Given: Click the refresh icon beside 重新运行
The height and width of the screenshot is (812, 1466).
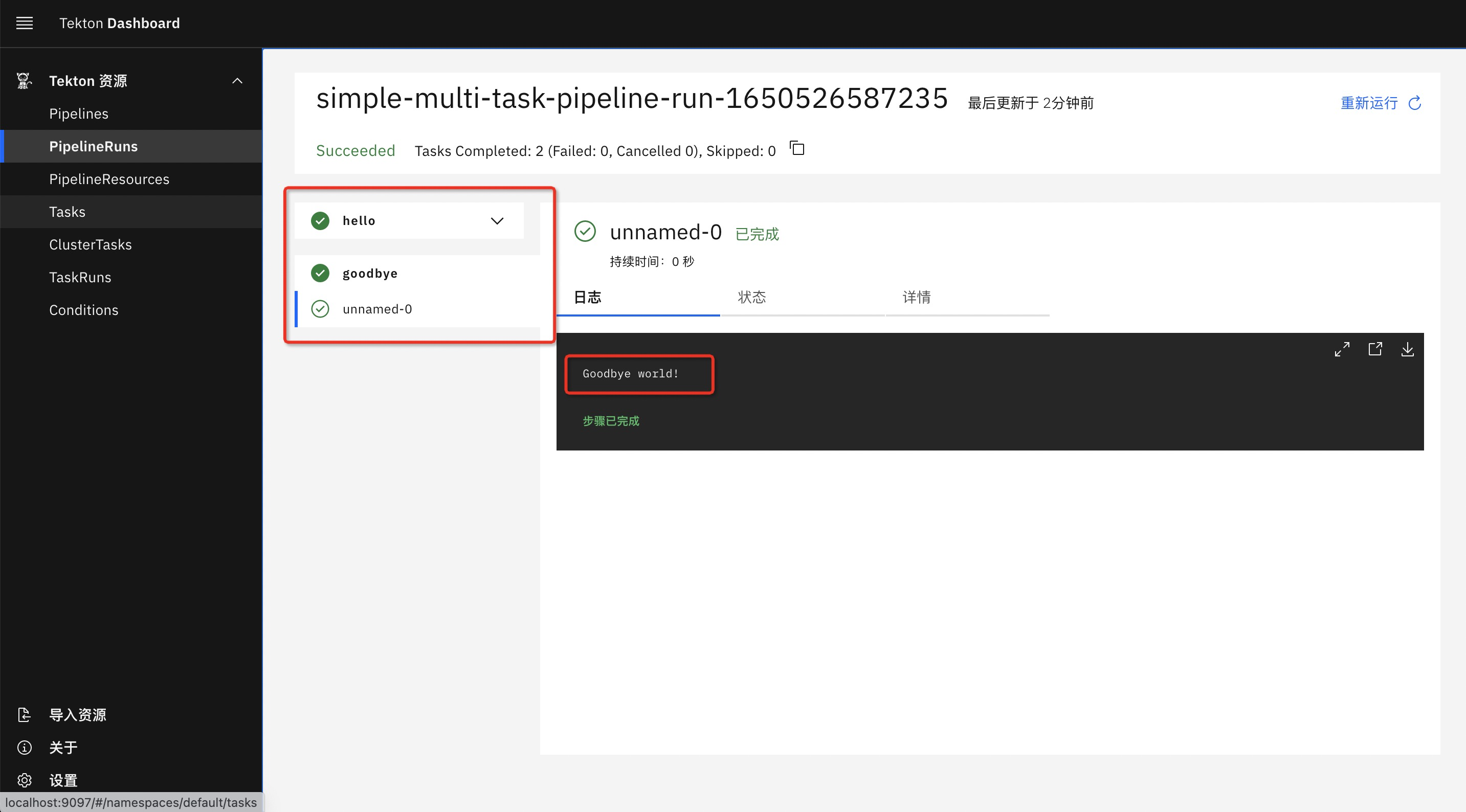Looking at the screenshot, I should [1416, 103].
